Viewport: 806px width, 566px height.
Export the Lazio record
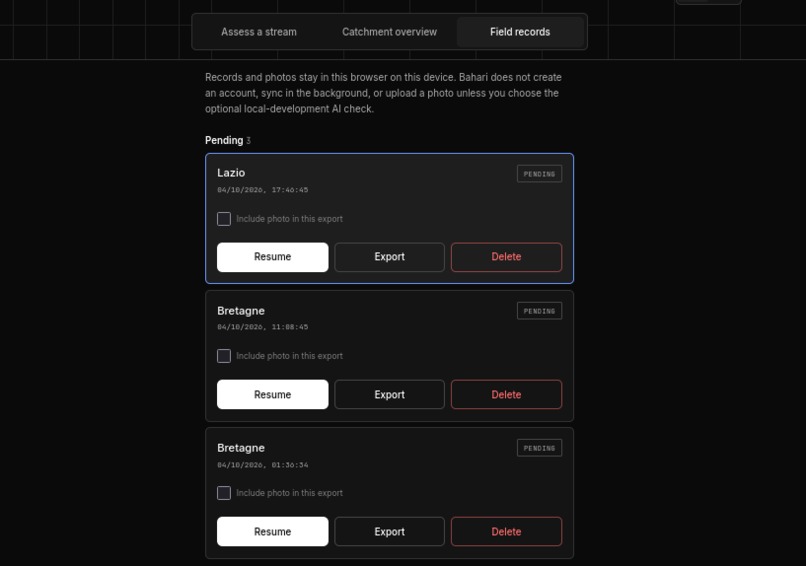click(389, 257)
